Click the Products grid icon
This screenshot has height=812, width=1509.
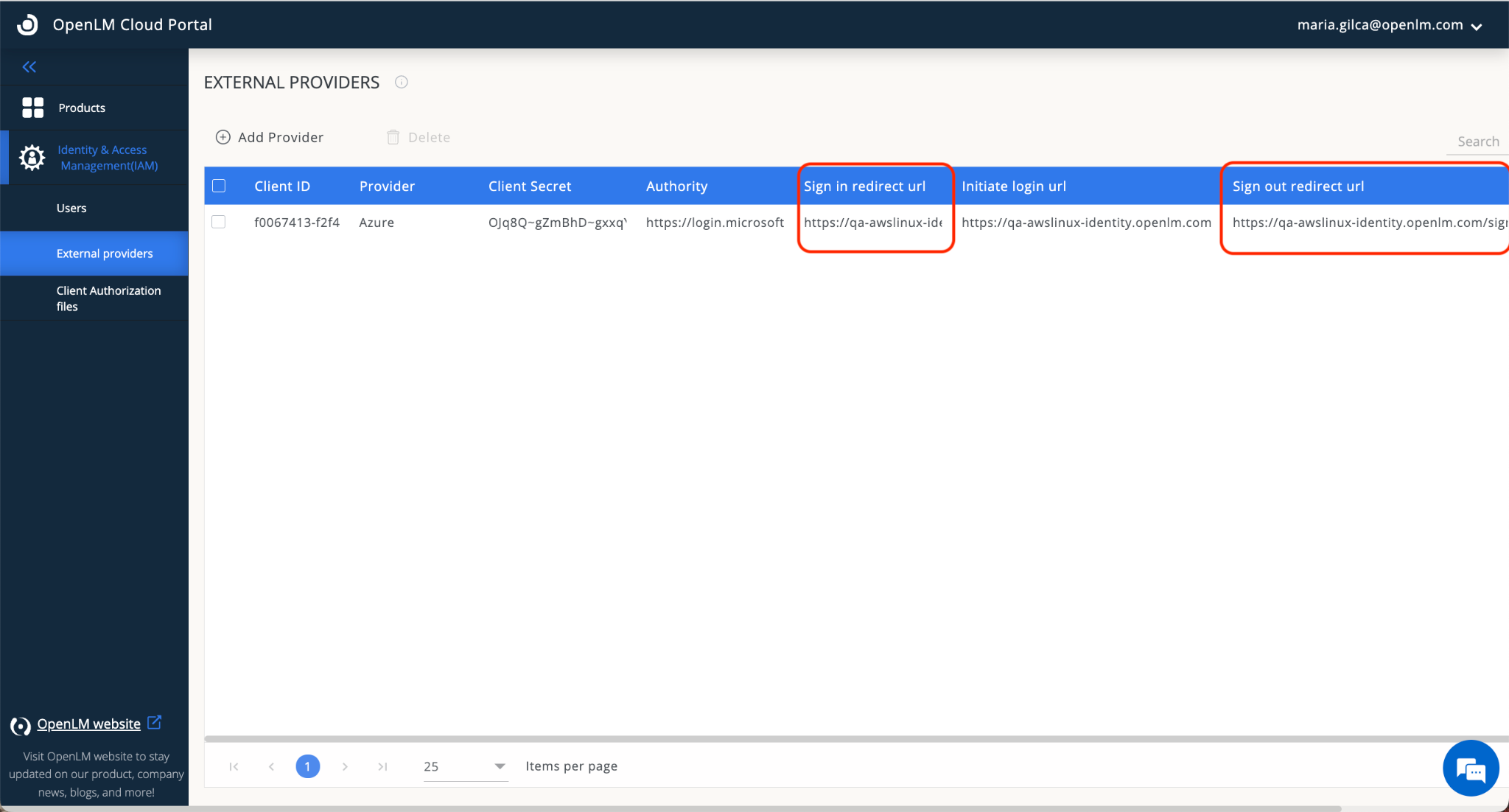(x=32, y=108)
